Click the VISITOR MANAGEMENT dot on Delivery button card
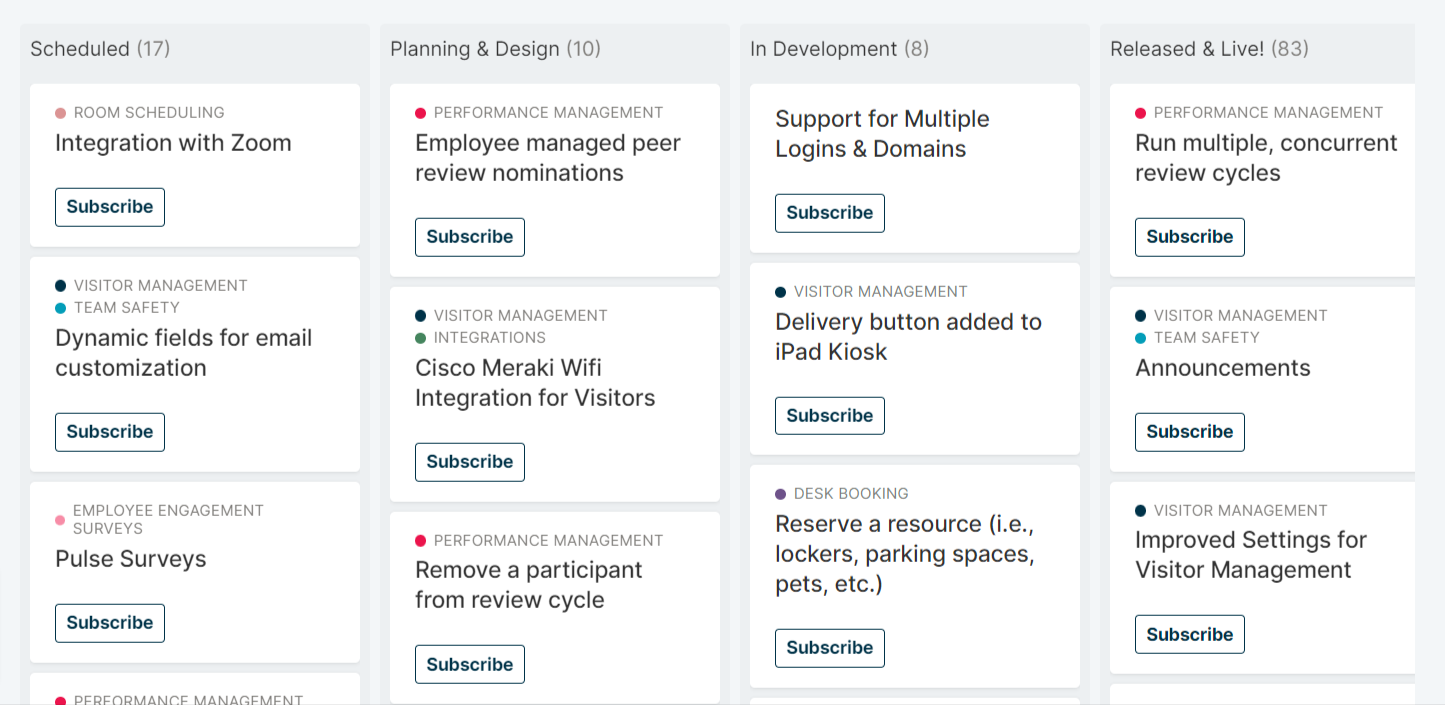The image size is (1445, 705). (x=782, y=291)
